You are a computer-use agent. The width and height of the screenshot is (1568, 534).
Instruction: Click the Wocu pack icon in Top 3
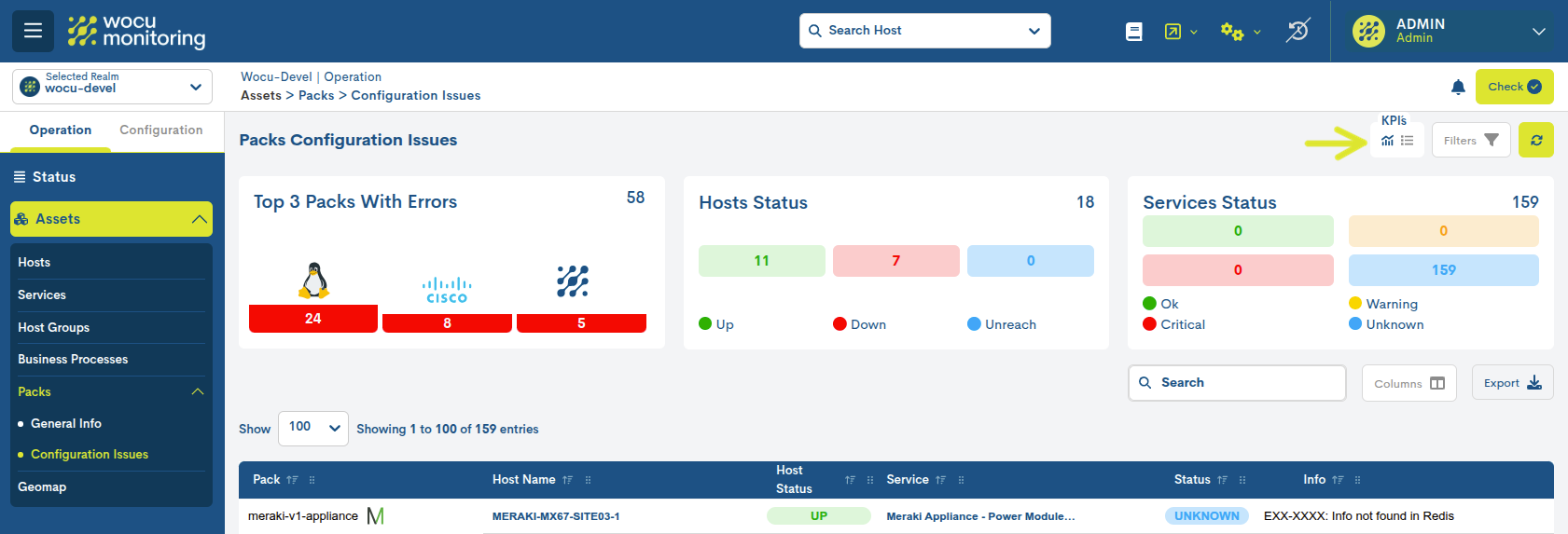click(573, 281)
